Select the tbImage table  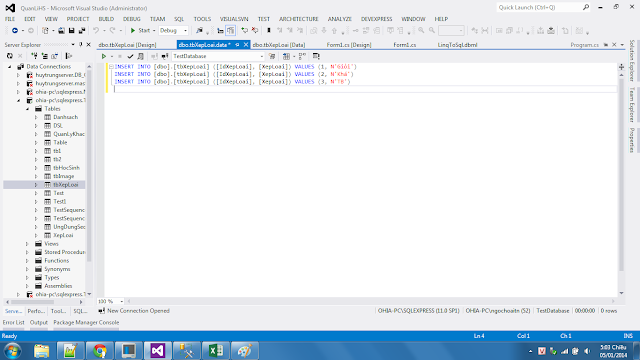(64, 176)
